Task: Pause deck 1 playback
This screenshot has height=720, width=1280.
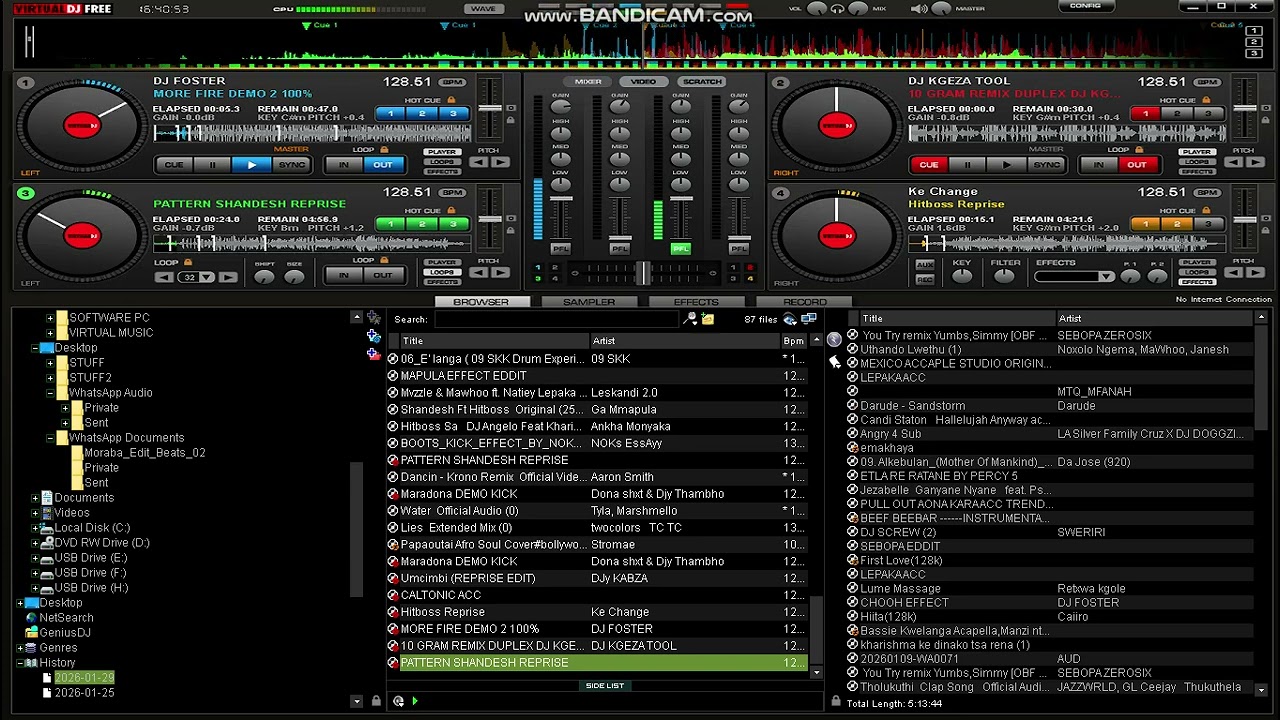Action: (x=212, y=165)
